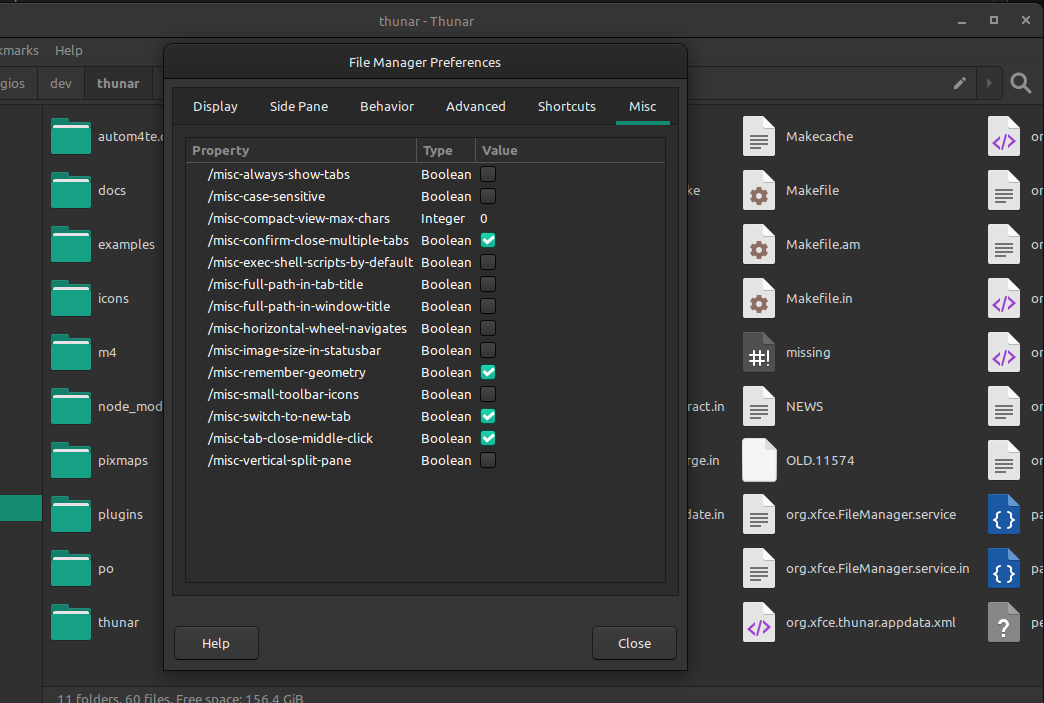
Task: Open the autom4te cache folder icon
Action: pyautogui.click(x=71, y=136)
